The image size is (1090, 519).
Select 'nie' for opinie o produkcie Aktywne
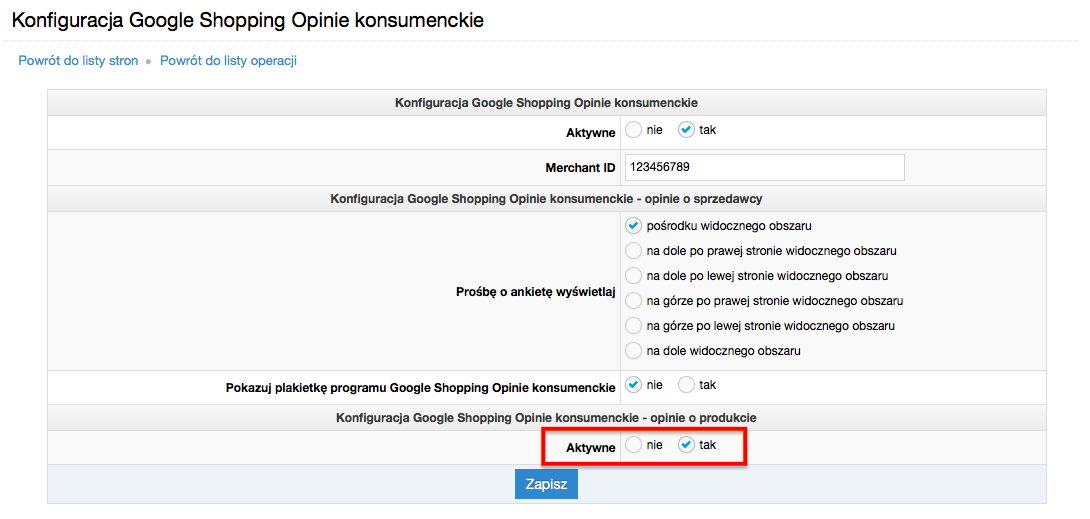(633, 445)
